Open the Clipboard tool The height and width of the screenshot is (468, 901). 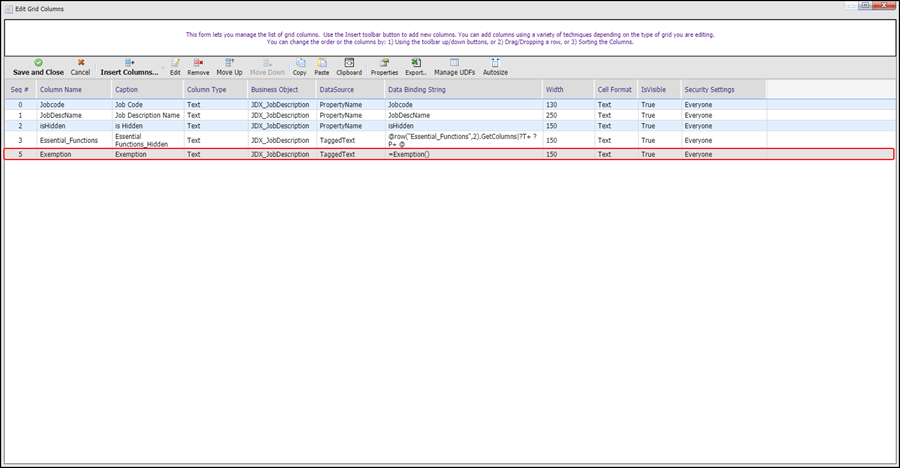pos(349,67)
